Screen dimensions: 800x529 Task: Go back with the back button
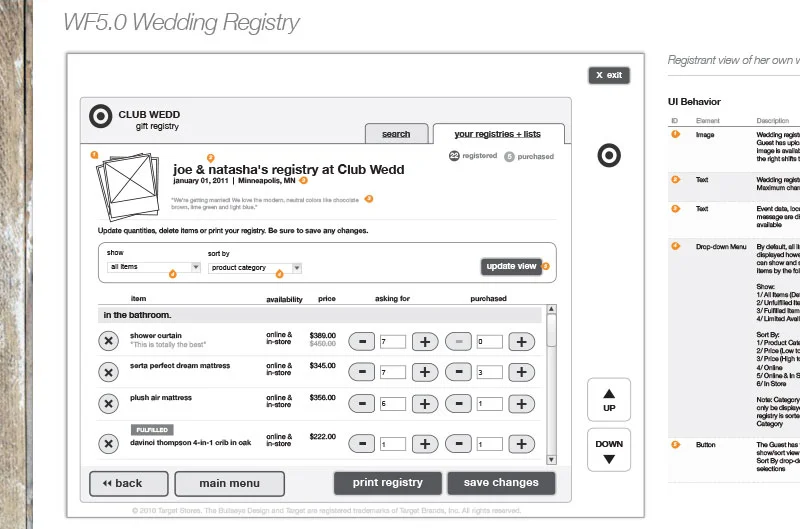click(x=129, y=484)
